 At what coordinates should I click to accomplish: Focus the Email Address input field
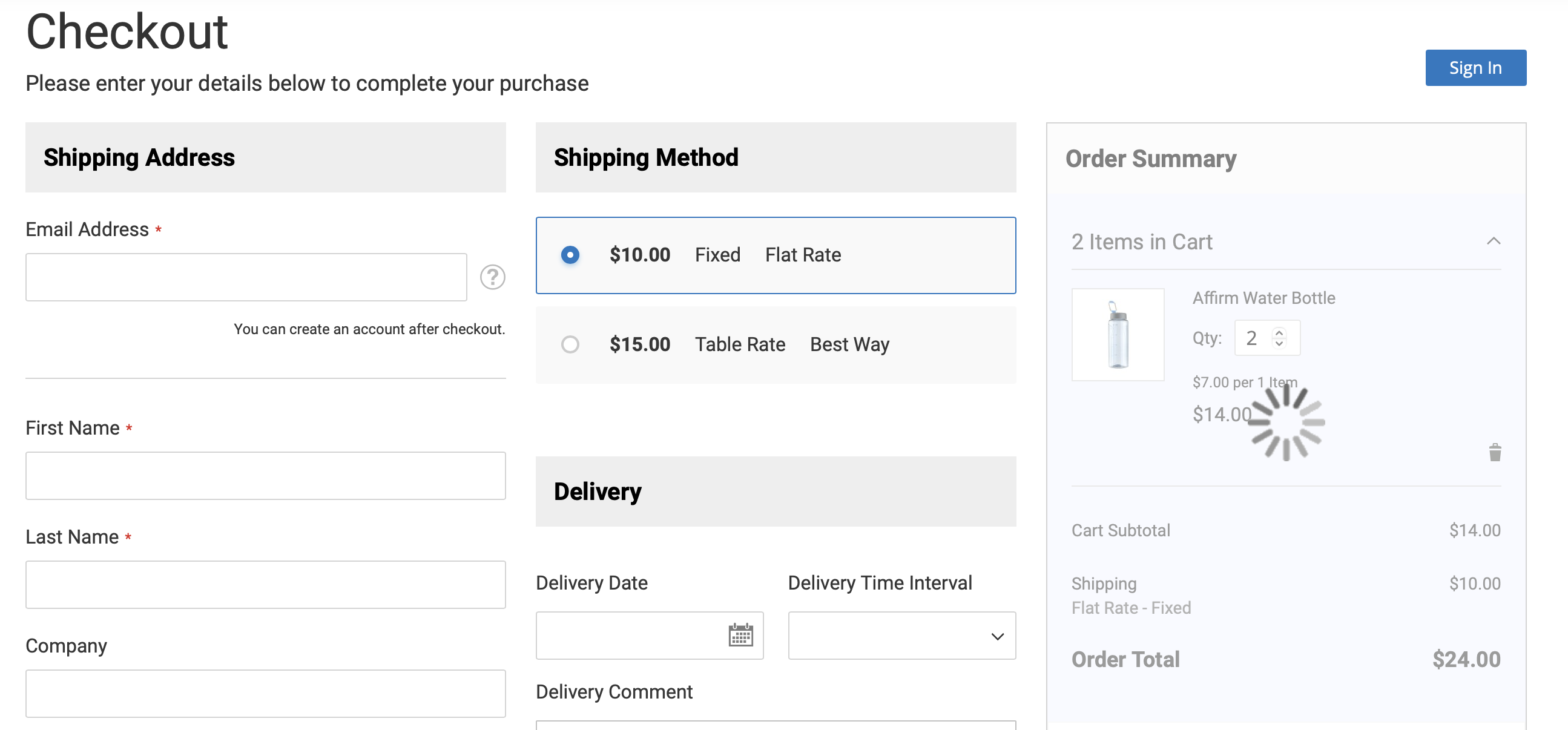(246, 277)
